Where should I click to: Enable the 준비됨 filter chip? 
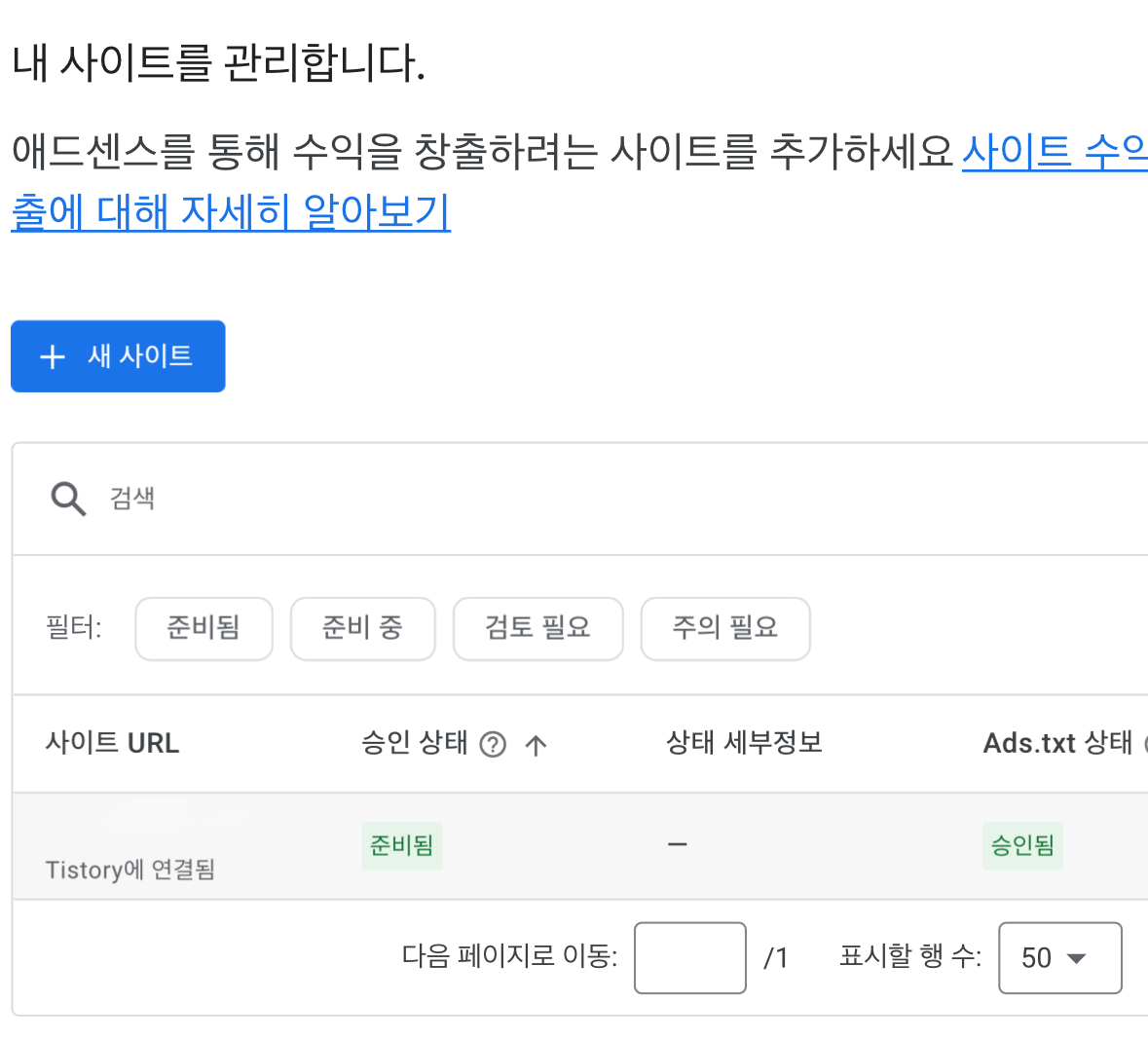point(204,629)
